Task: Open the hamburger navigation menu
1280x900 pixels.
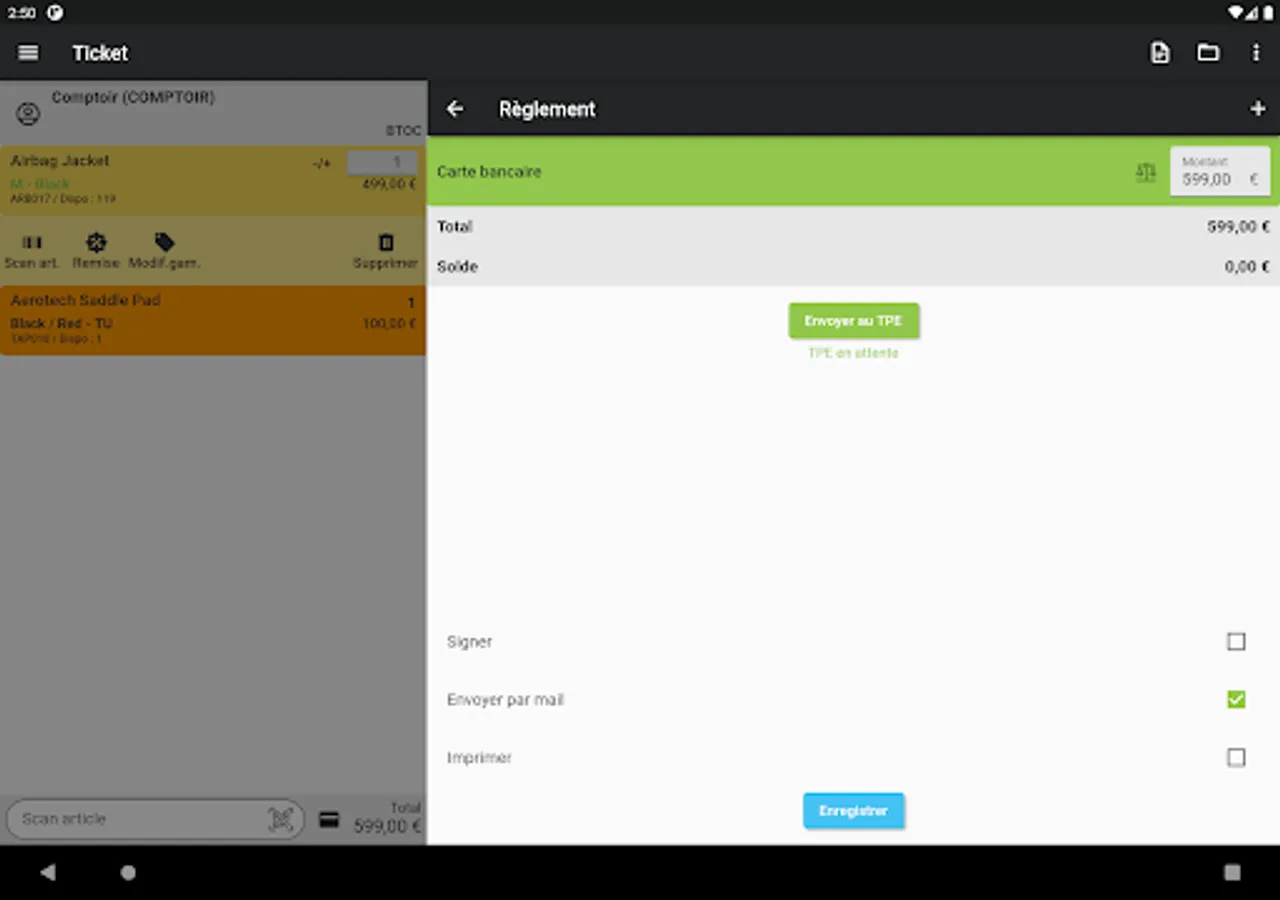Action: (x=28, y=53)
